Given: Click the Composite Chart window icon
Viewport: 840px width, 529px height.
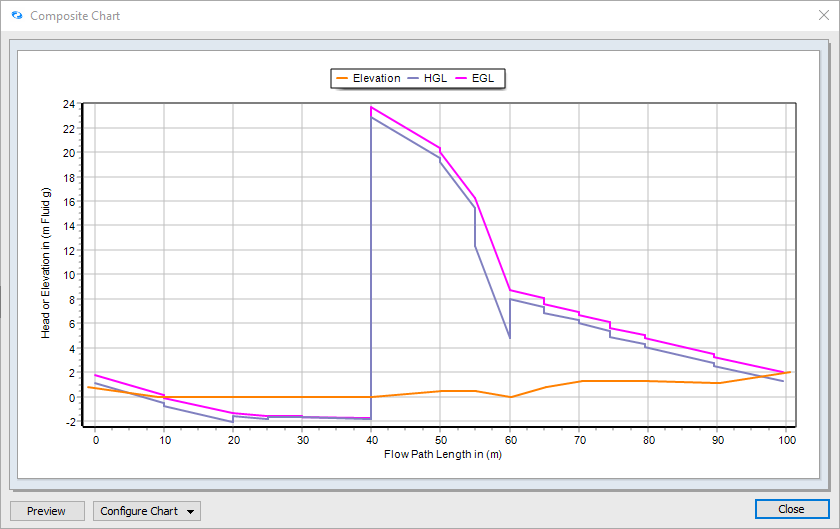Looking at the screenshot, I should click(x=16, y=16).
